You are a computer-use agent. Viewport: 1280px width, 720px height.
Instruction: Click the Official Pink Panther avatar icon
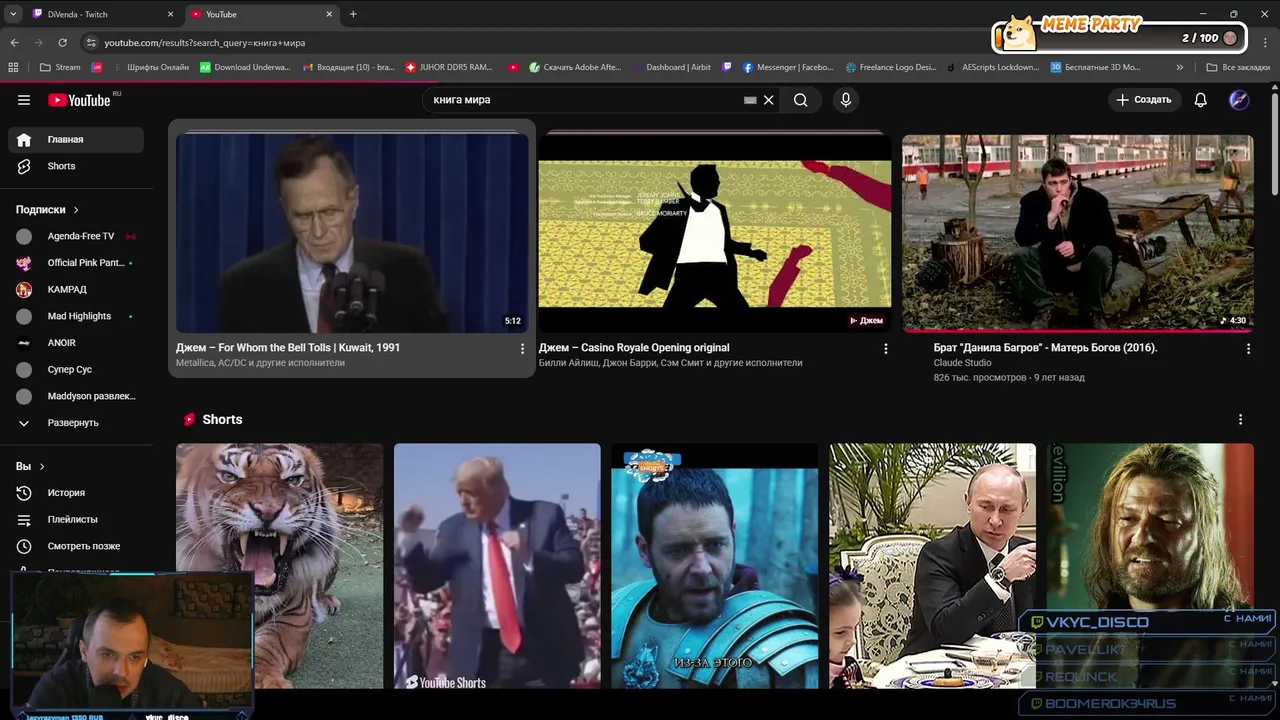pos(24,263)
